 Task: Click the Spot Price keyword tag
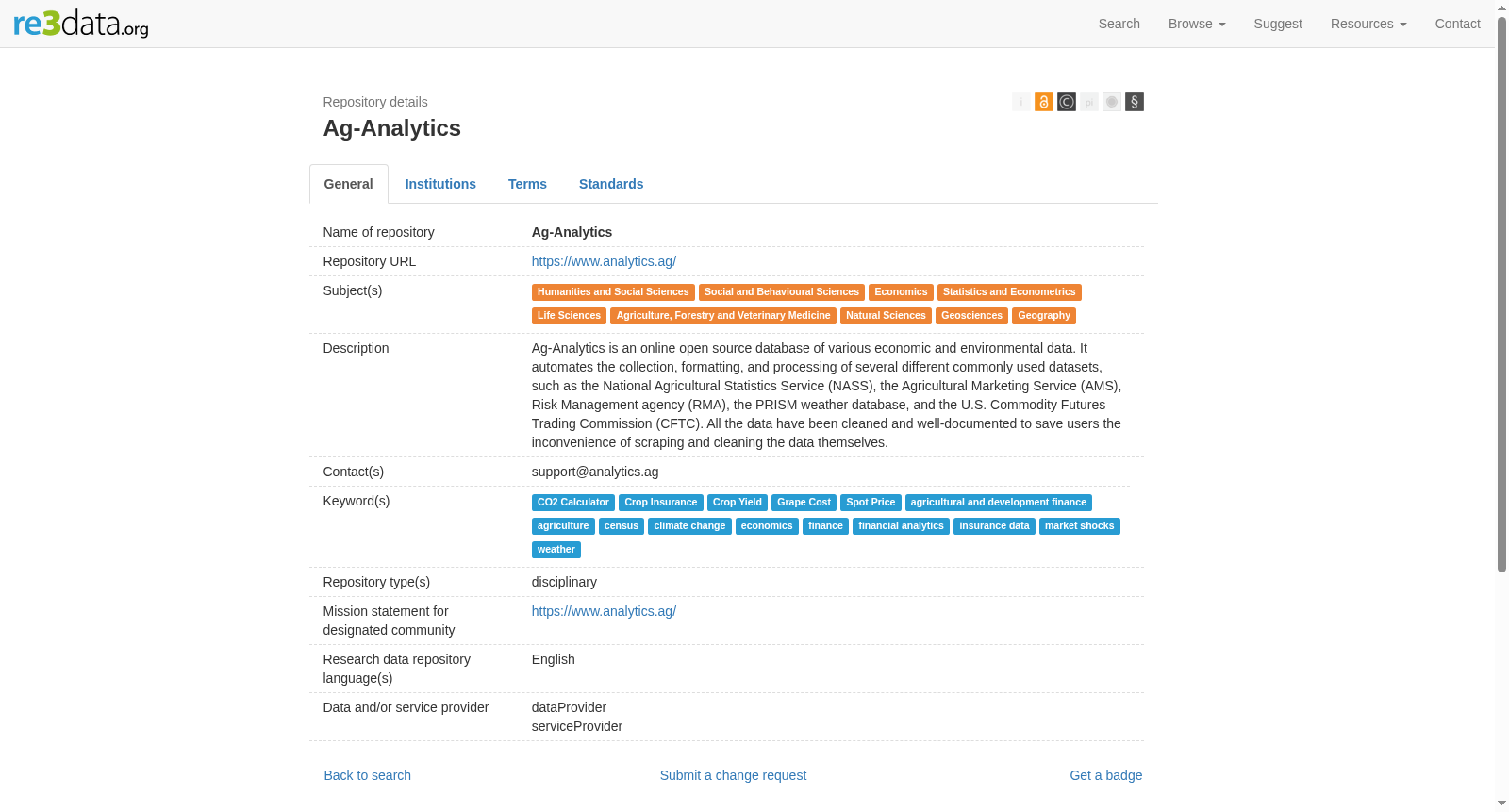[x=871, y=503]
